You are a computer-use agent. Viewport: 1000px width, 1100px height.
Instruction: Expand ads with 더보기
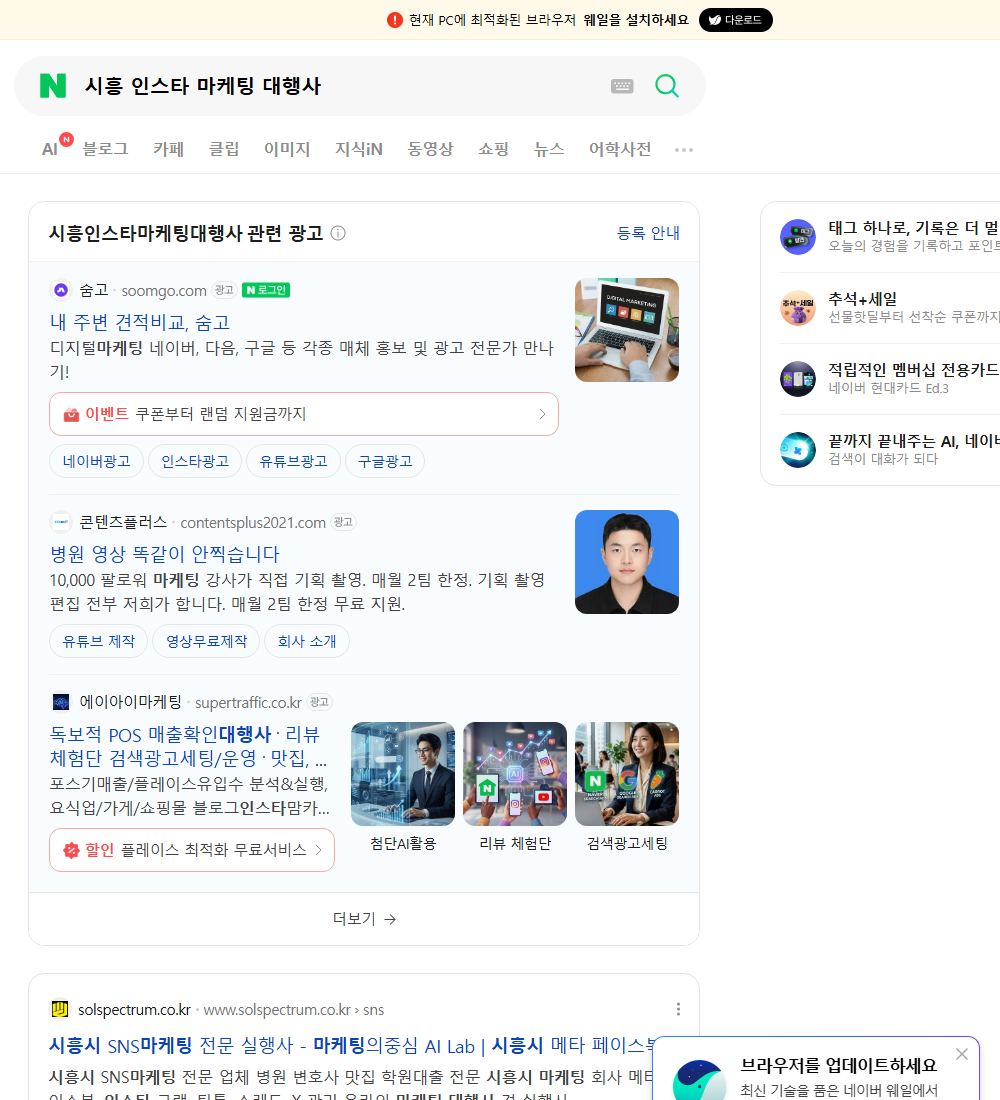pyautogui.click(x=364, y=919)
